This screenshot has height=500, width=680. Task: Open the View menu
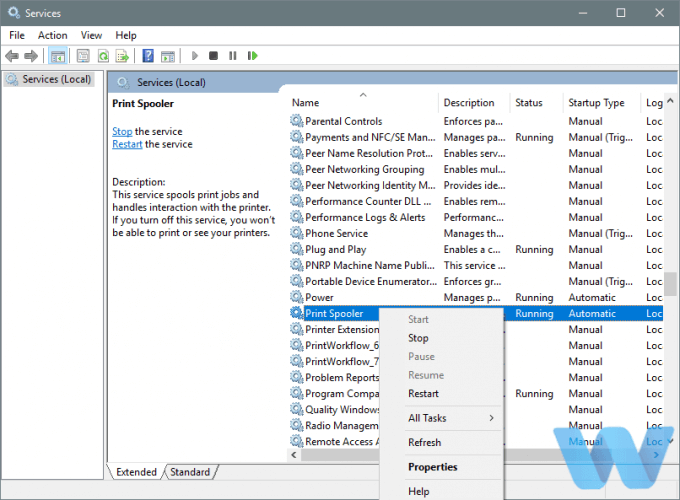(x=91, y=35)
